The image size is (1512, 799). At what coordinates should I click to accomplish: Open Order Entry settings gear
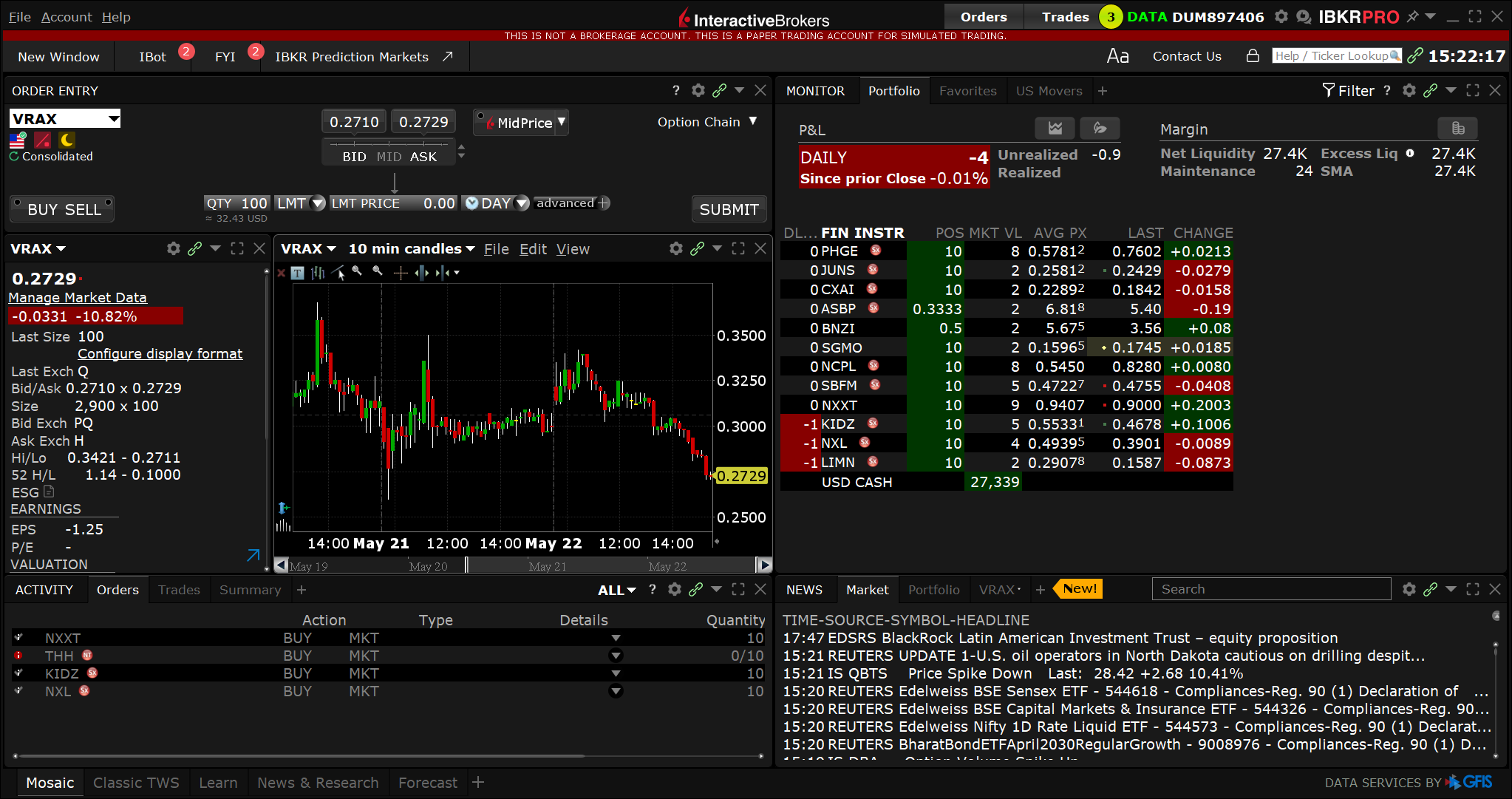[698, 90]
